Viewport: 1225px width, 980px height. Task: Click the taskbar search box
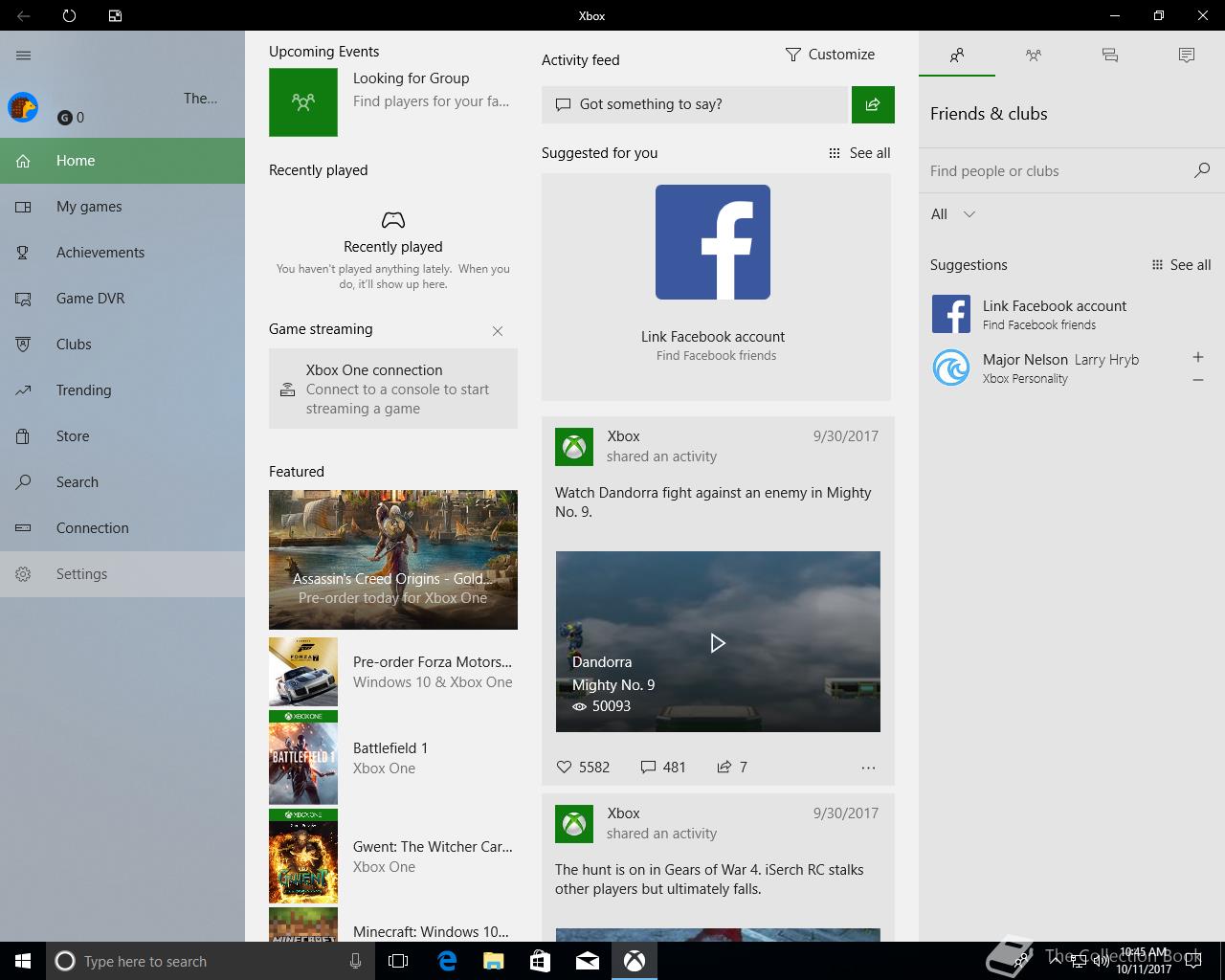211,961
